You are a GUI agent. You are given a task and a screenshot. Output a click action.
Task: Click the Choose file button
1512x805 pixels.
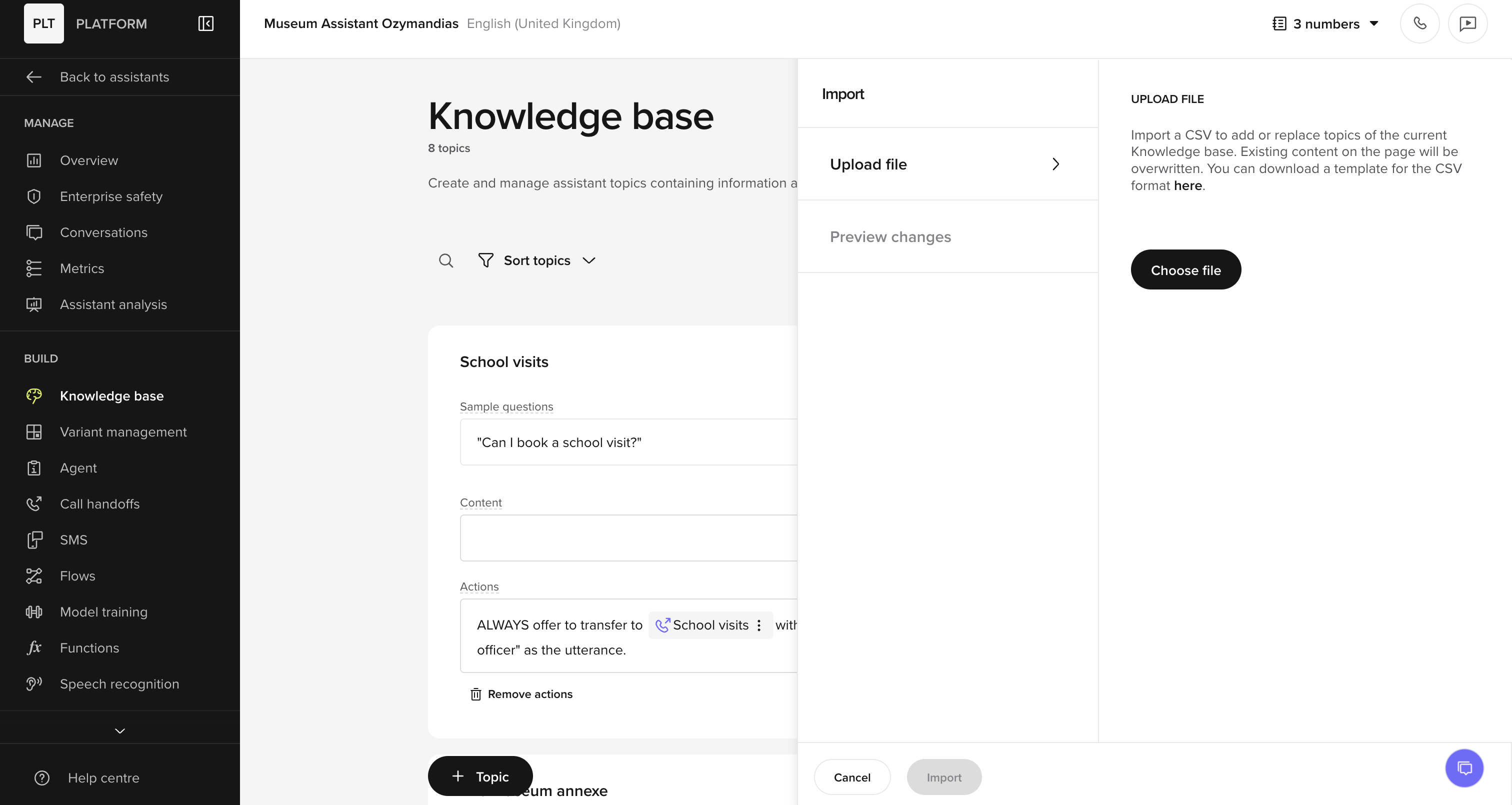[x=1185, y=269]
